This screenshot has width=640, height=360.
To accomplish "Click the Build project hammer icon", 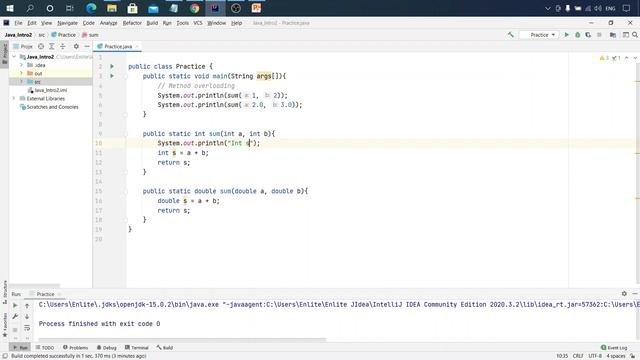I will click(x=511, y=35).
